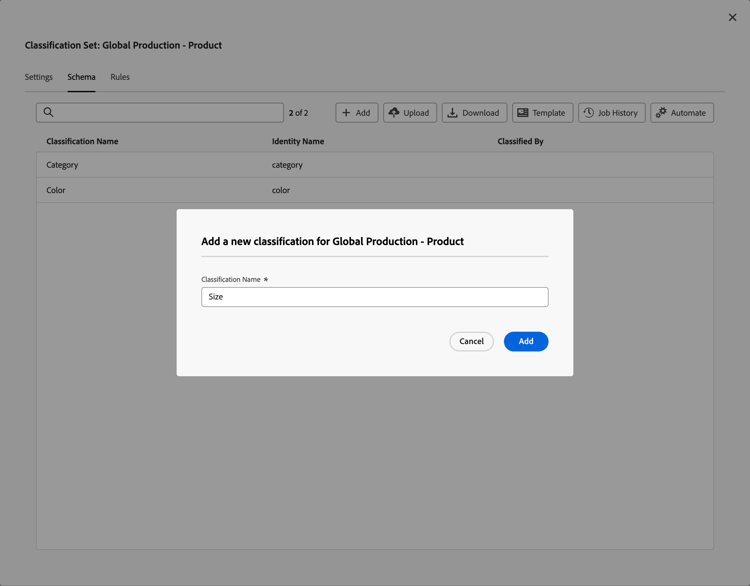Click the Template icon
This screenshot has width=750, height=586.
tap(523, 112)
